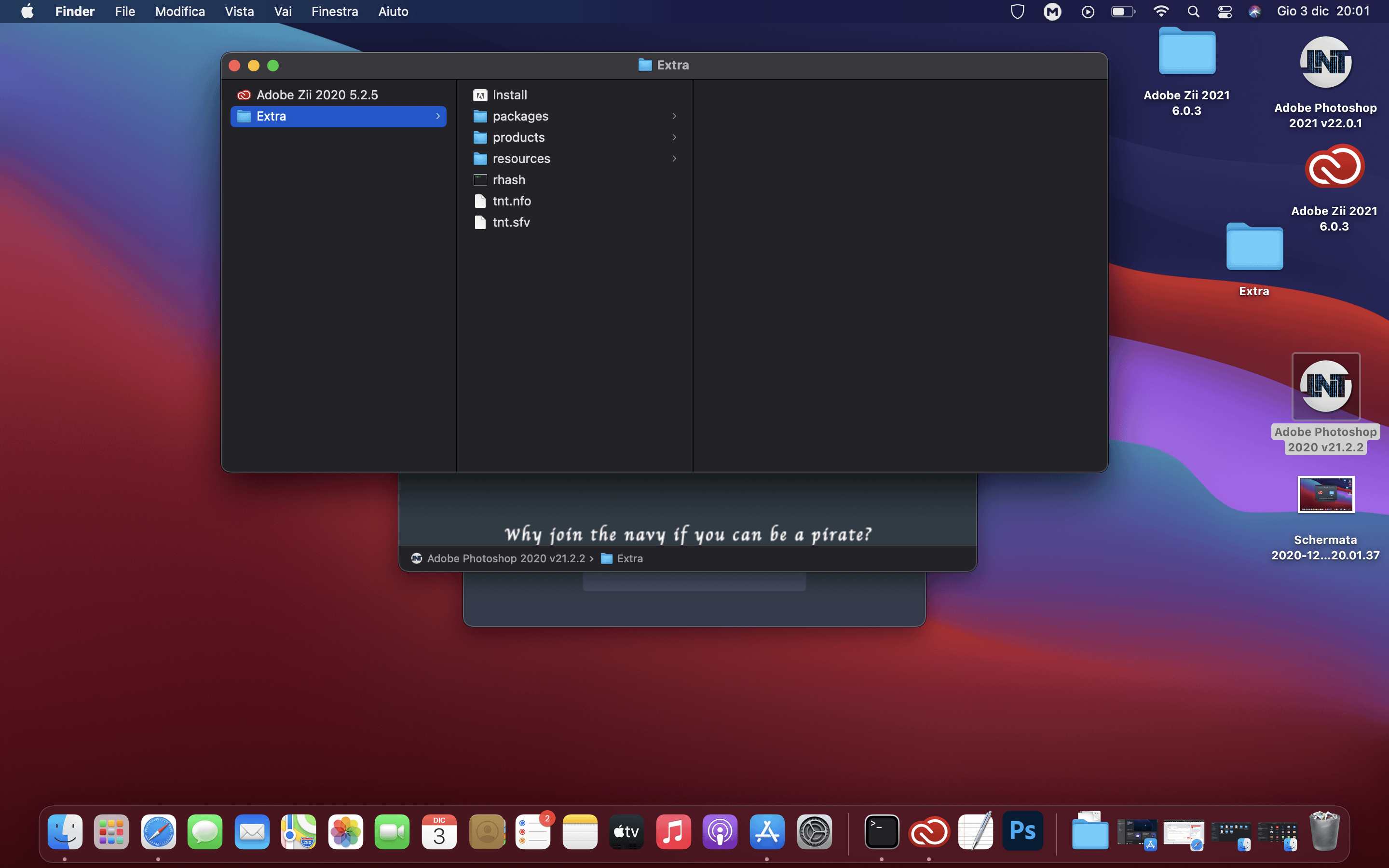Launch Safari from the Dock
This screenshot has height=868, width=1389.
point(158,831)
